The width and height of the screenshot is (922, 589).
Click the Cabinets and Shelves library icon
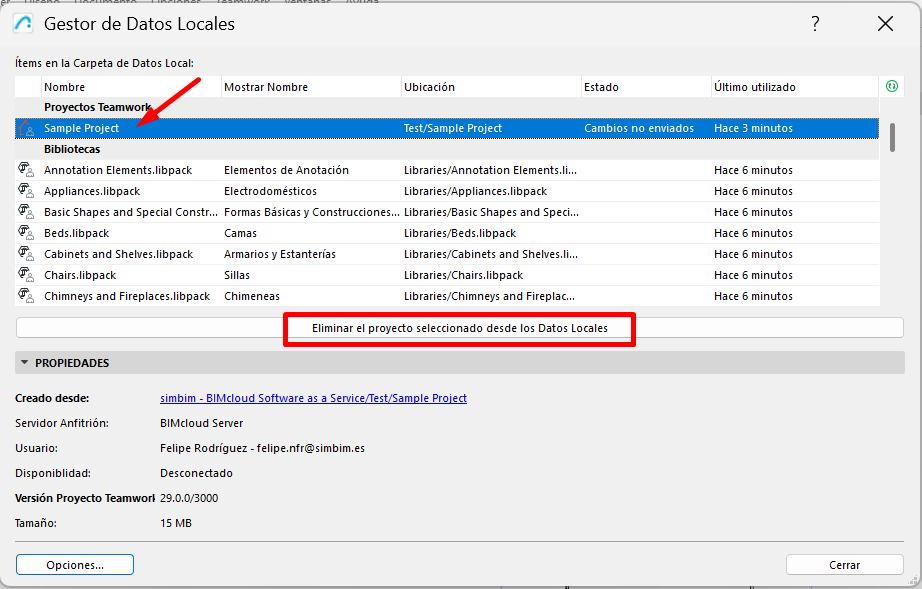pyautogui.click(x=26, y=254)
